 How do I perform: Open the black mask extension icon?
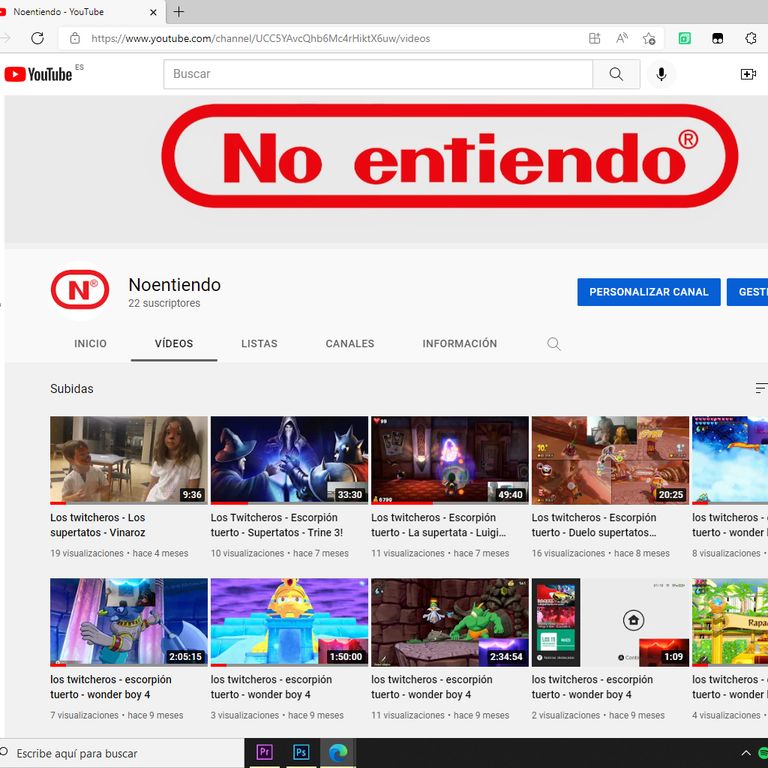click(717, 38)
